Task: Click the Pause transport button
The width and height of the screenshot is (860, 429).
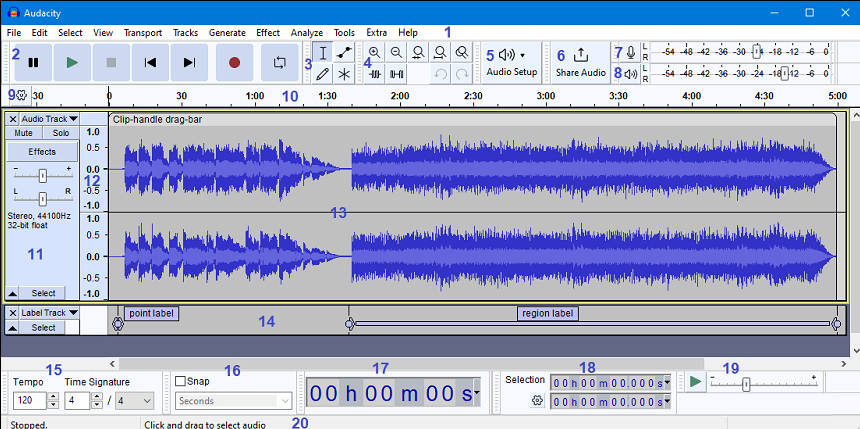Action: pyautogui.click(x=33, y=63)
